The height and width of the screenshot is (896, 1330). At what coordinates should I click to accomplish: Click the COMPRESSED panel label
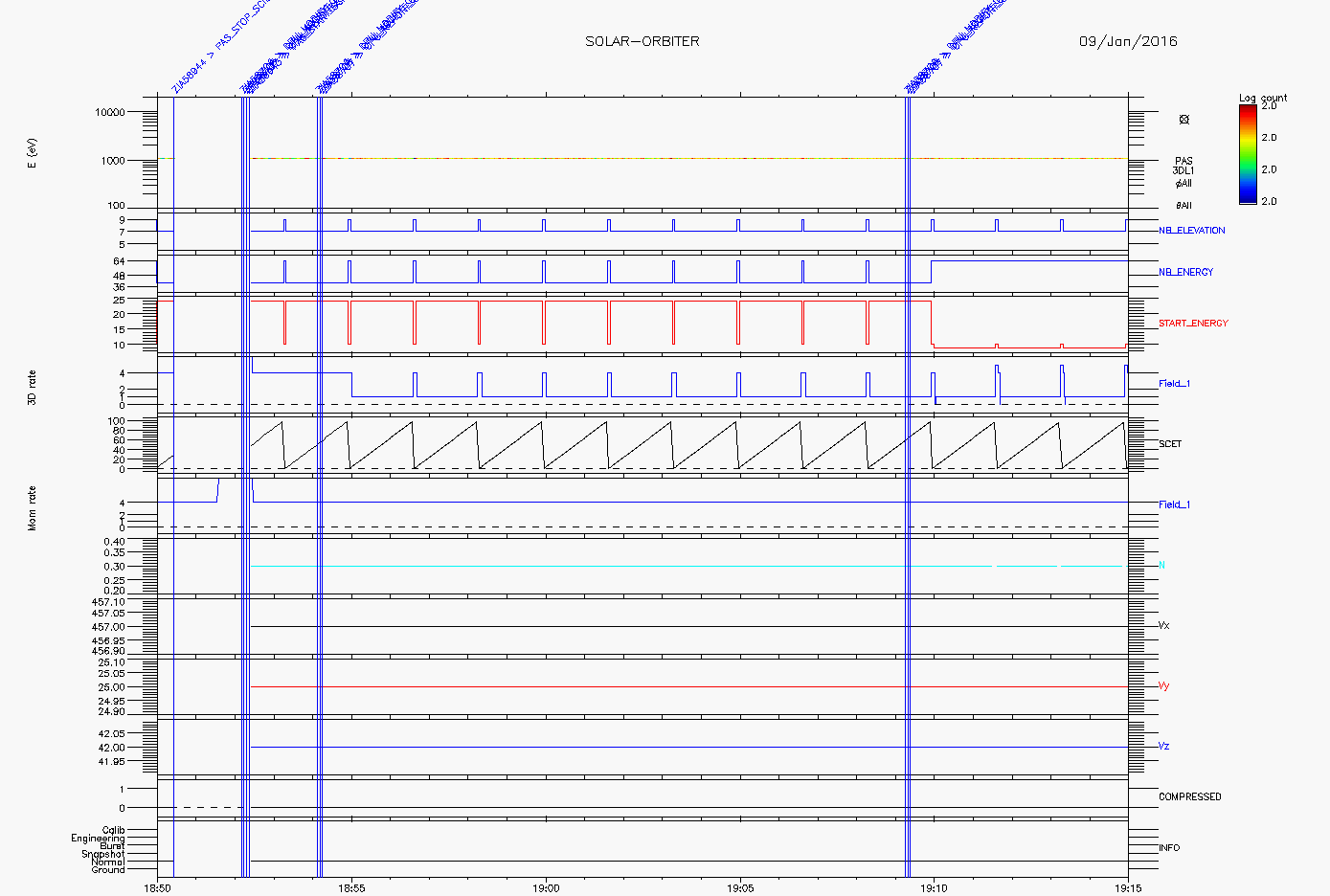[x=1190, y=797]
